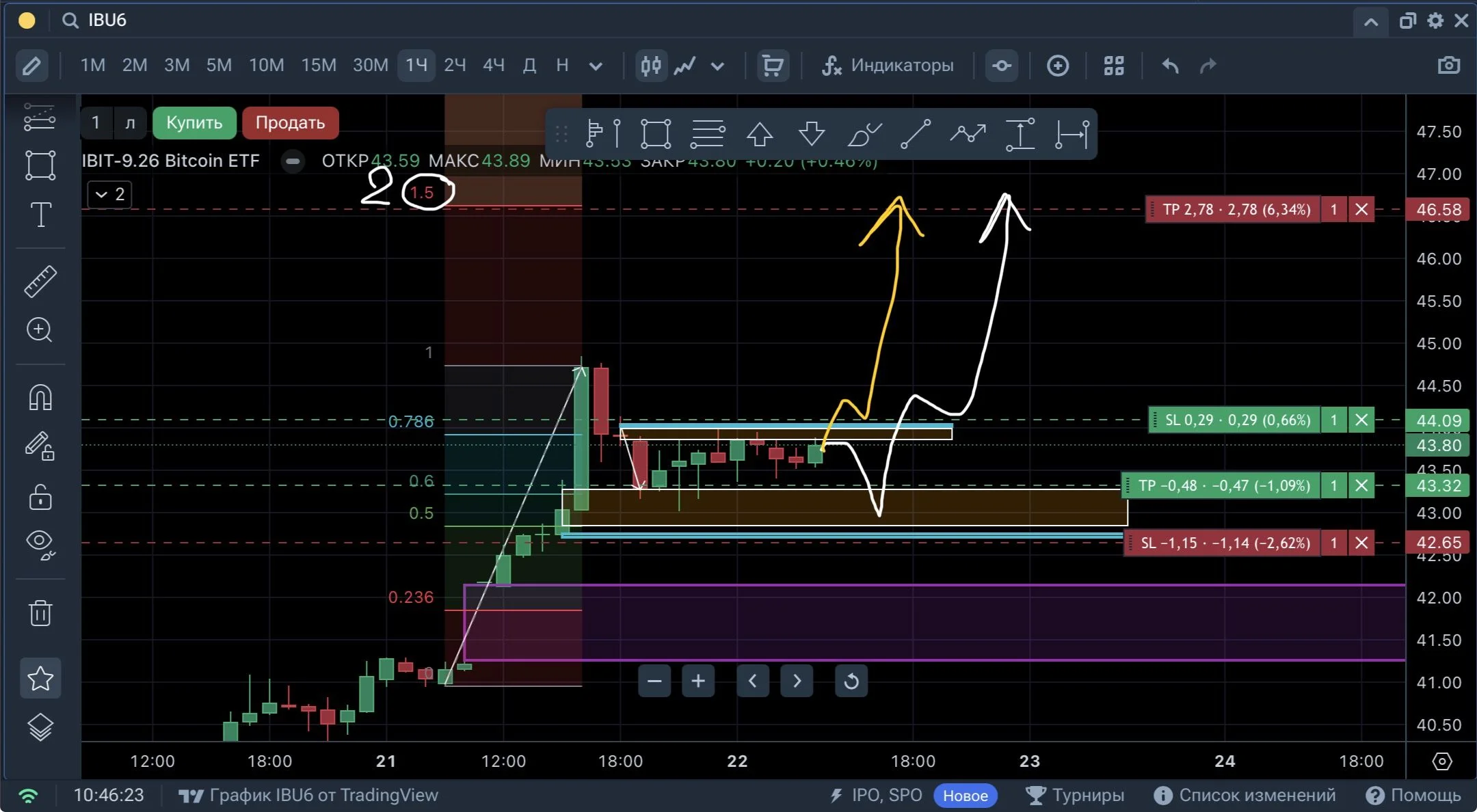Open chart style dropdown arrow

[x=717, y=66]
